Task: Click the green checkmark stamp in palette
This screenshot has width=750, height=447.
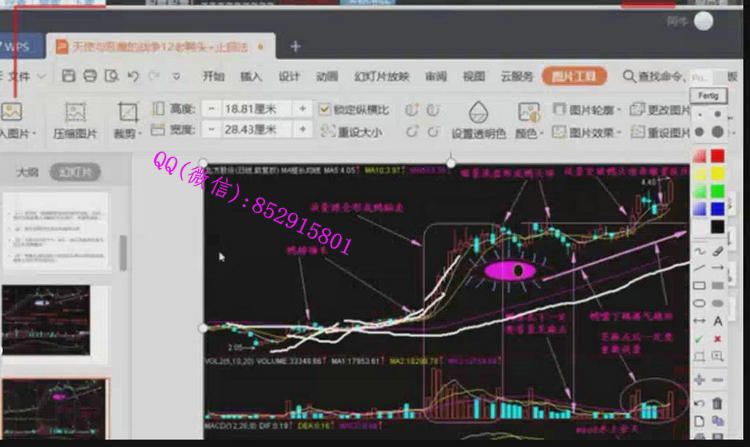Action: point(700,338)
